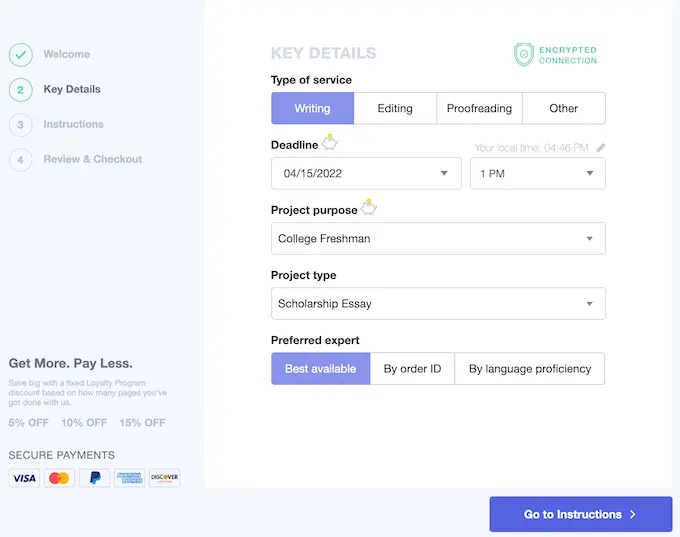Click the piggy bank icon beside Deadline
The width and height of the screenshot is (680, 537).
pos(330,143)
